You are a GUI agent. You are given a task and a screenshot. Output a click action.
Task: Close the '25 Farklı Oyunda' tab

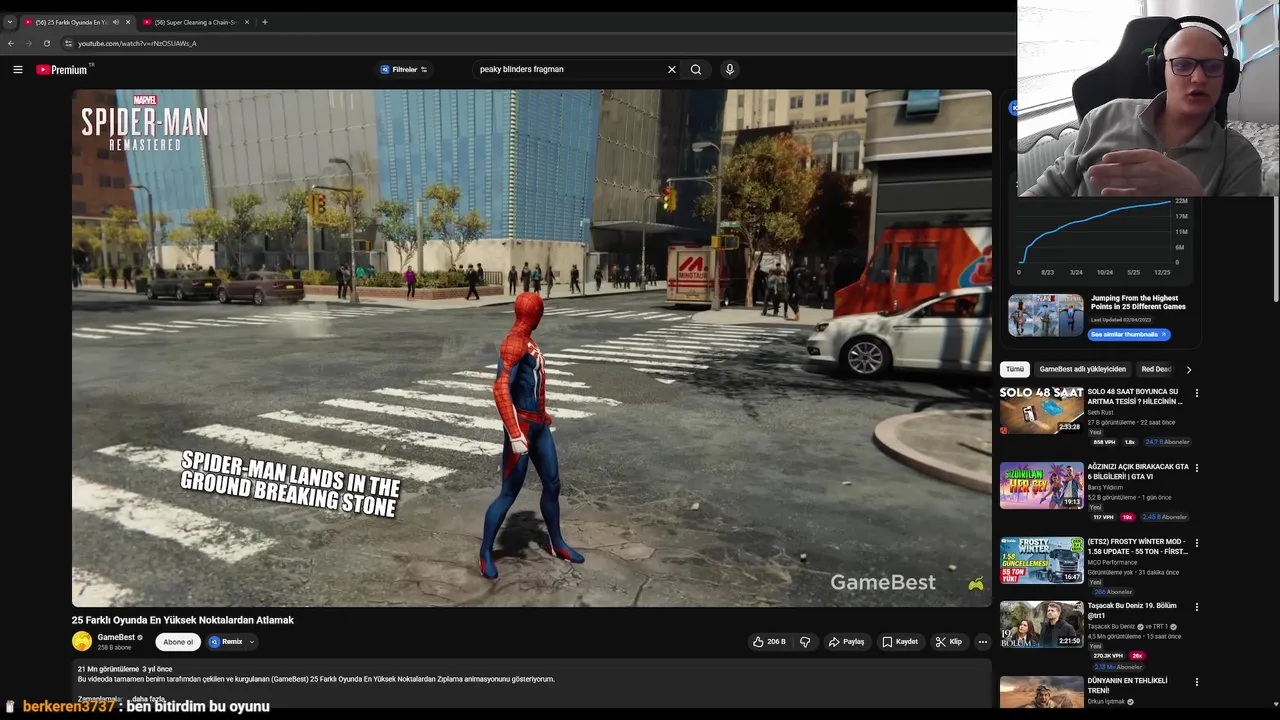(128, 22)
